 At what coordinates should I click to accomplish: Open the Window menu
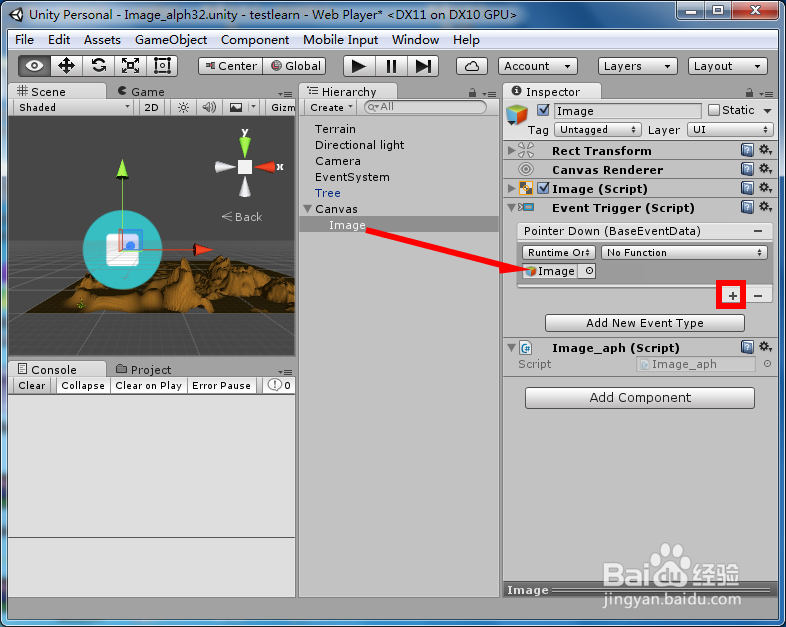[x=416, y=40]
